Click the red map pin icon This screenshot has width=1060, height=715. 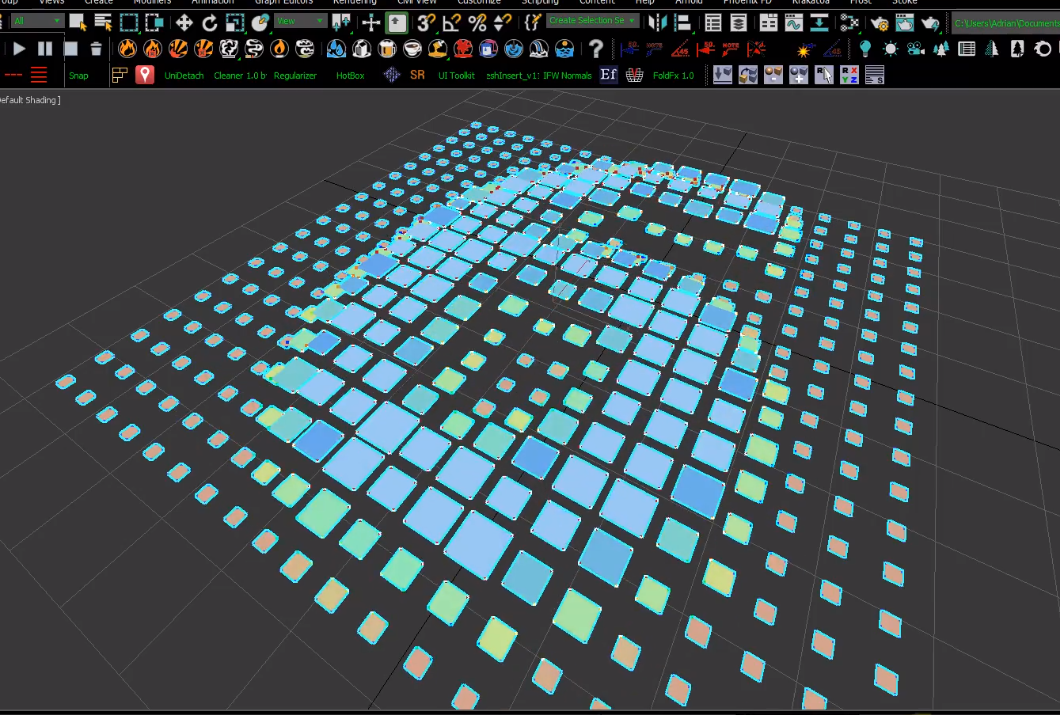145,74
